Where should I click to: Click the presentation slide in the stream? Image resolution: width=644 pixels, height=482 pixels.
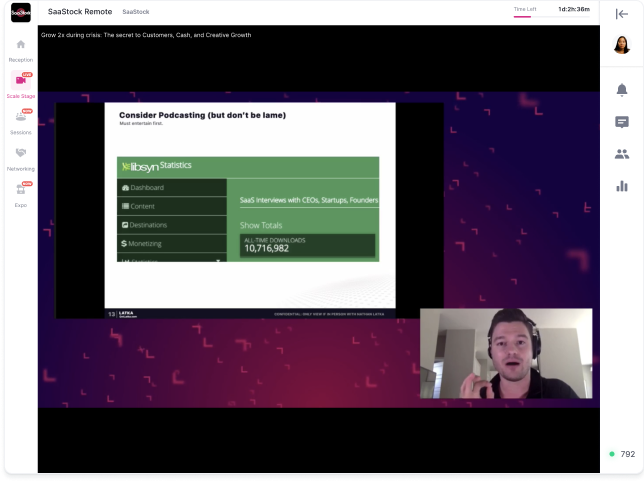coord(249,205)
